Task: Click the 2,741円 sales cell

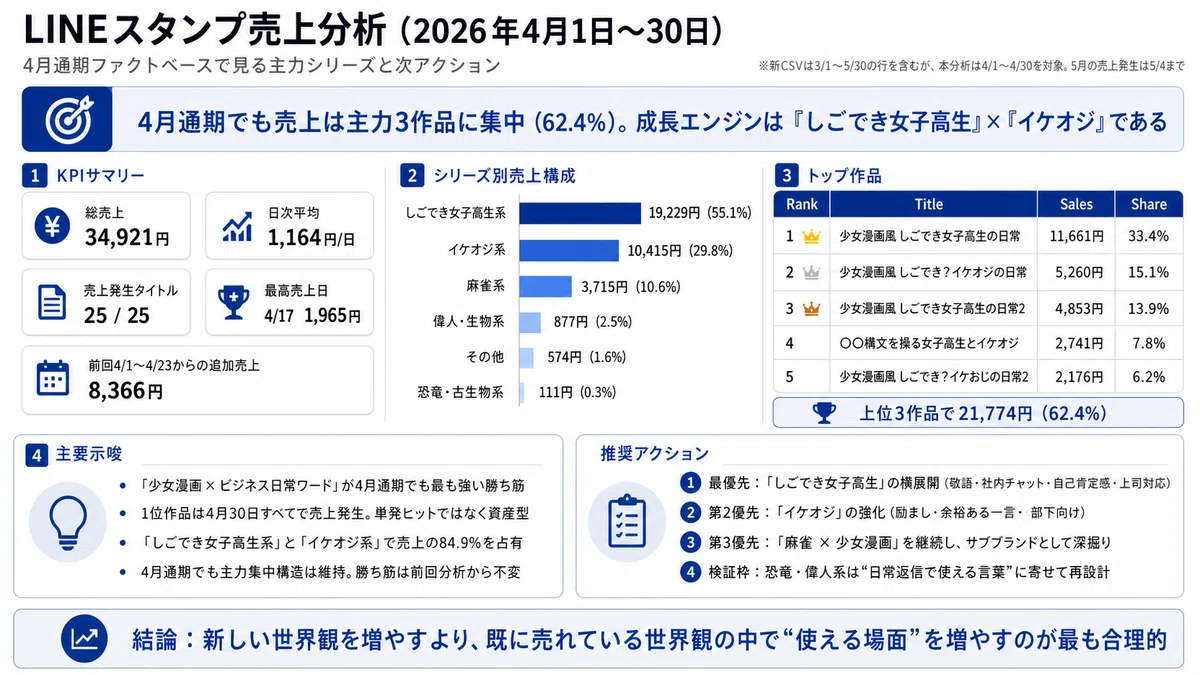Action: 1080,343
